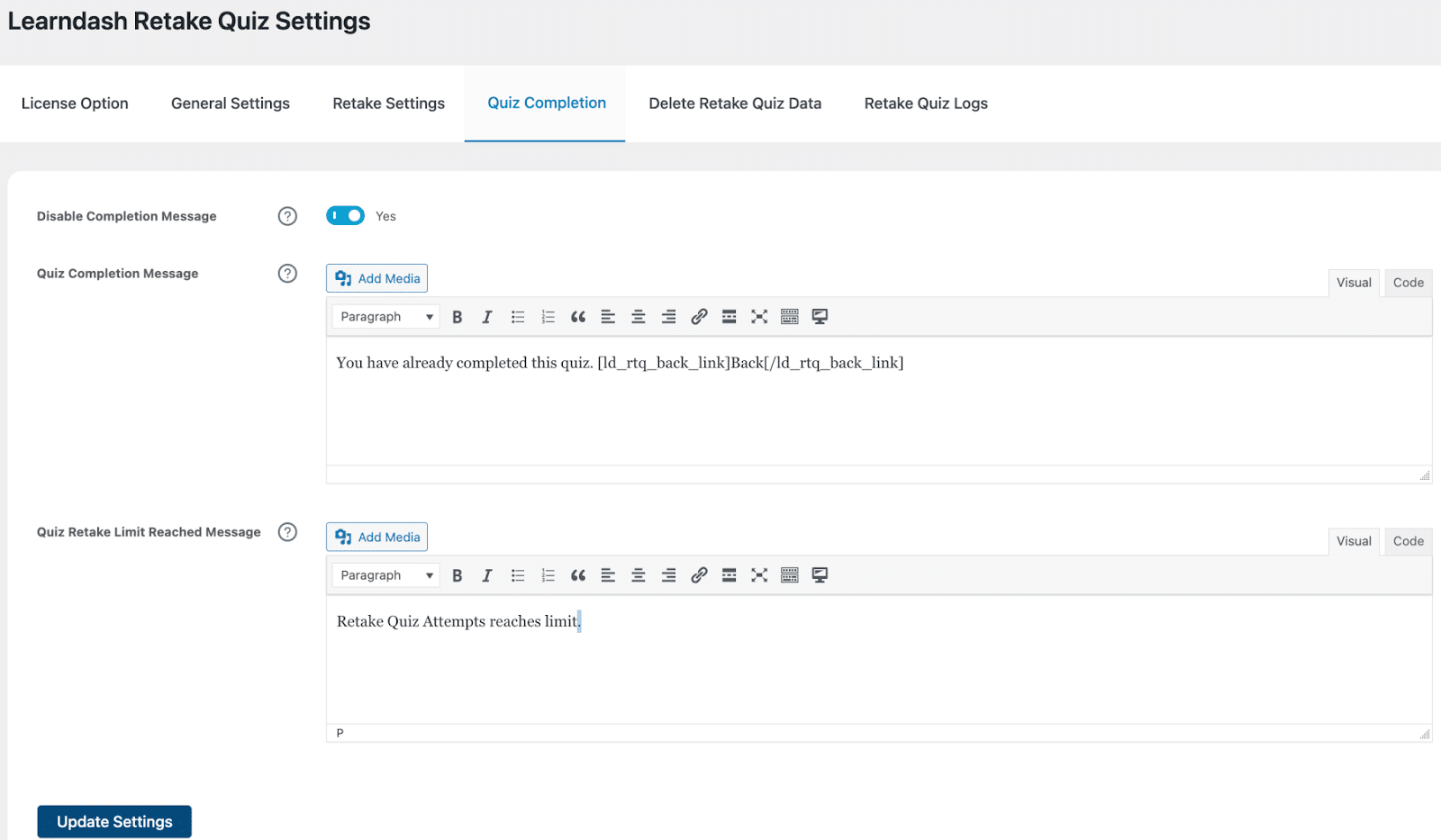
Task: Select the Quiz Completion tab
Action: [547, 104]
